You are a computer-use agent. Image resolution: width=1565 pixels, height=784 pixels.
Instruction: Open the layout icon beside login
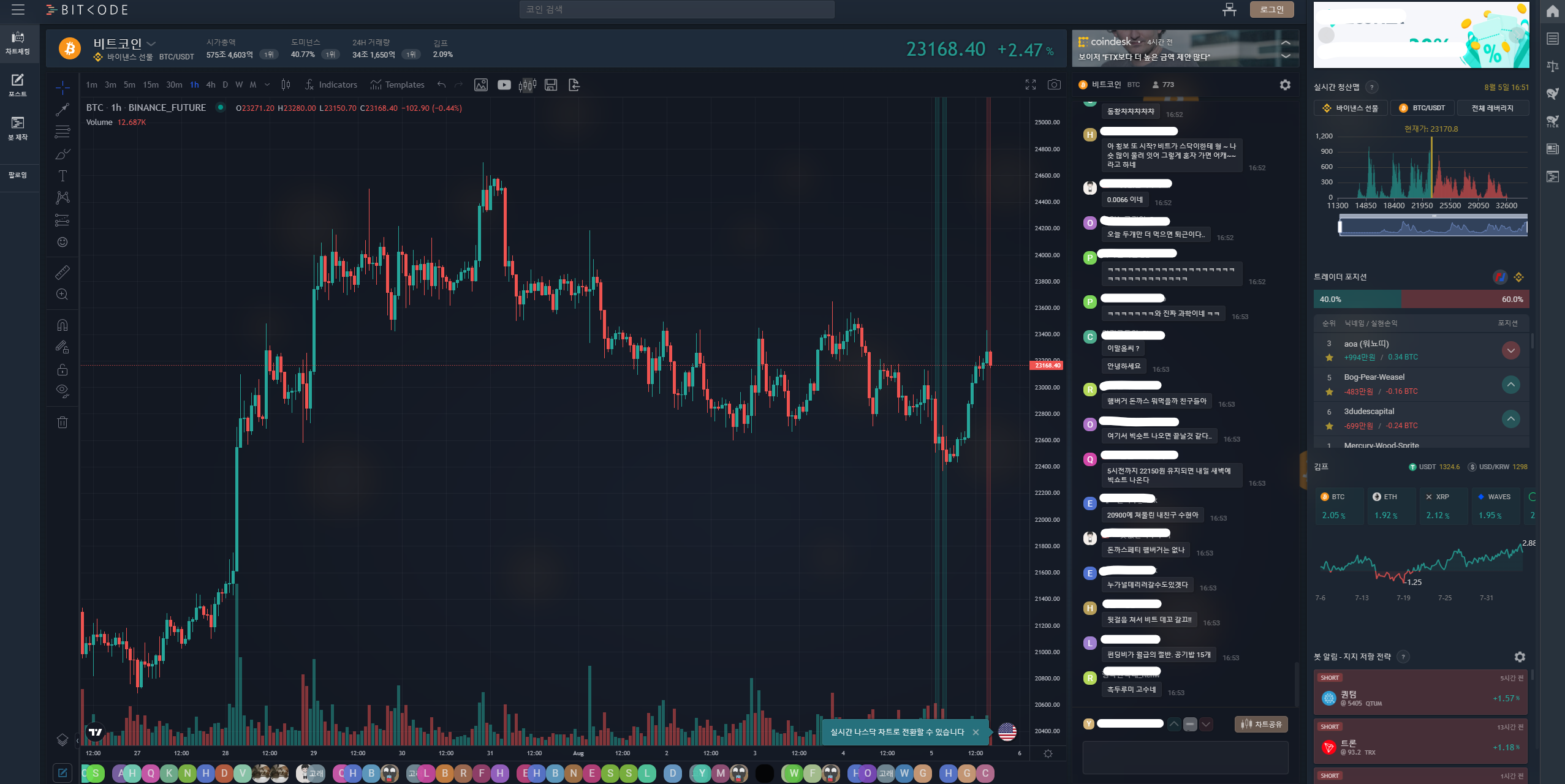click(1229, 10)
